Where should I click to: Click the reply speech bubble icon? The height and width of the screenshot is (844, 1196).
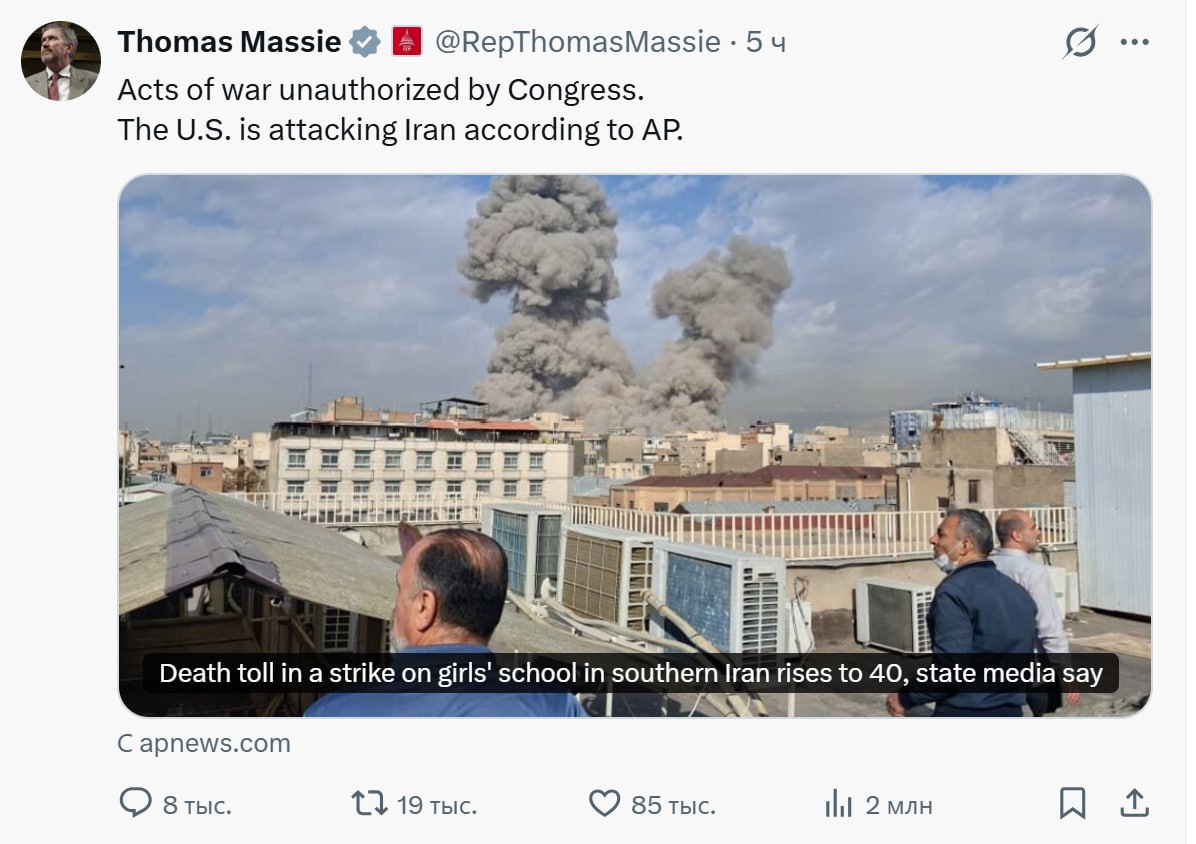135,803
